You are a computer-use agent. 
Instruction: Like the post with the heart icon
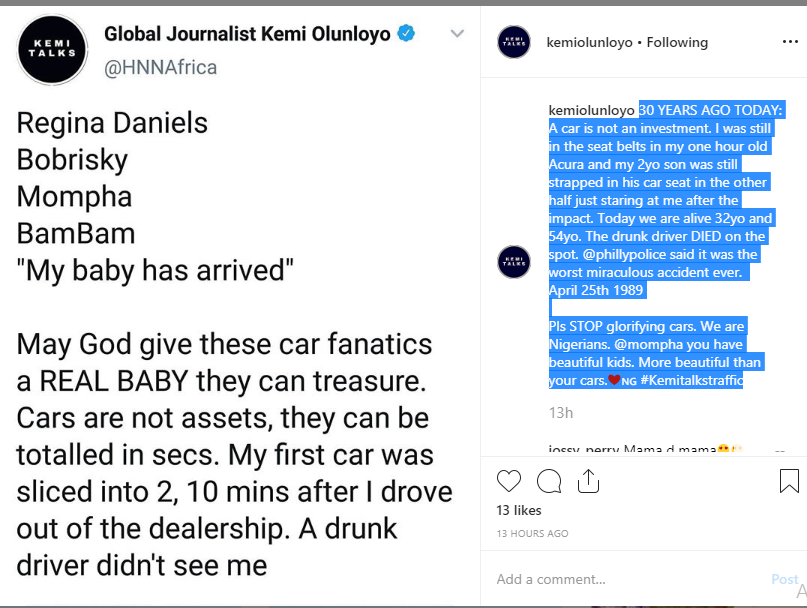509,481
